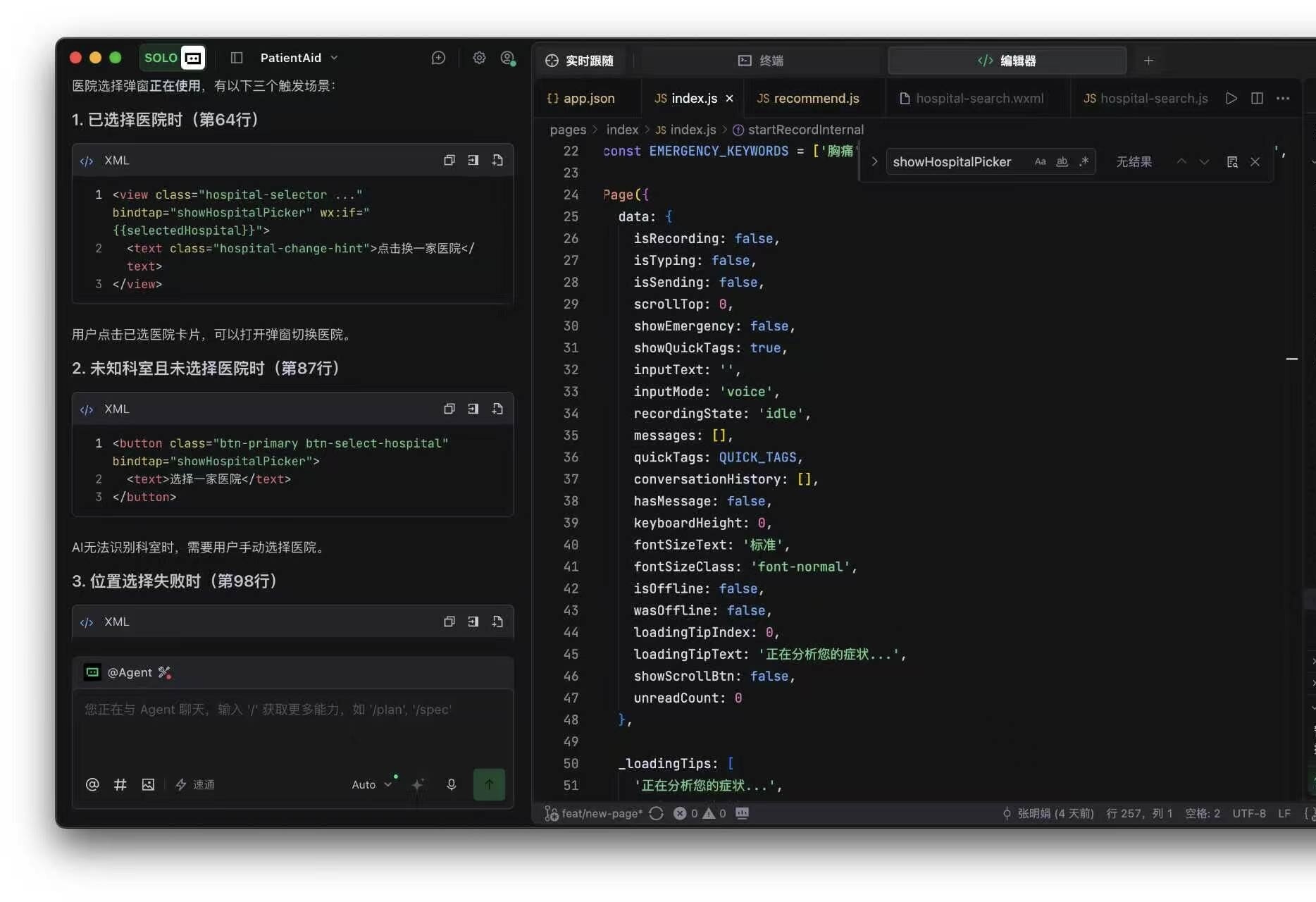Send the message with the green arrow

(x=489, y=784)
